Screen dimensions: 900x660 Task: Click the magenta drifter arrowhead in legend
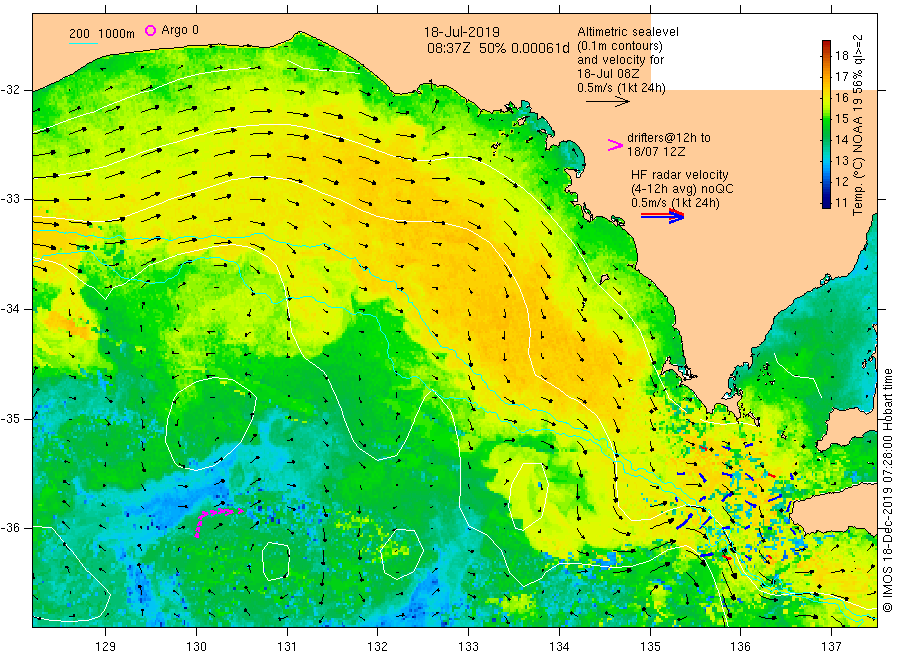click(x=615, y=145)
